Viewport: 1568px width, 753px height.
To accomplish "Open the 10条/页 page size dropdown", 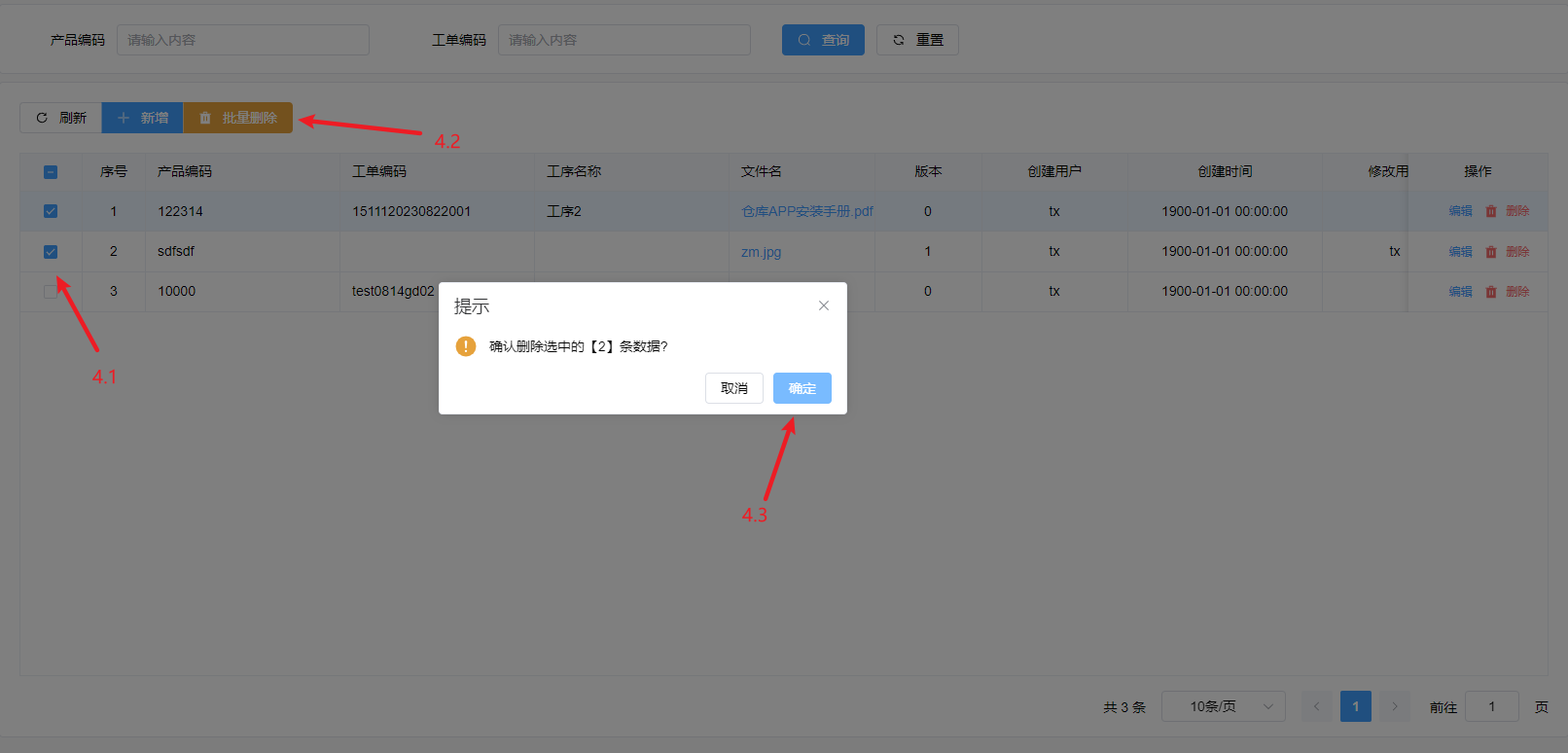I will (x=1223, y=706).
